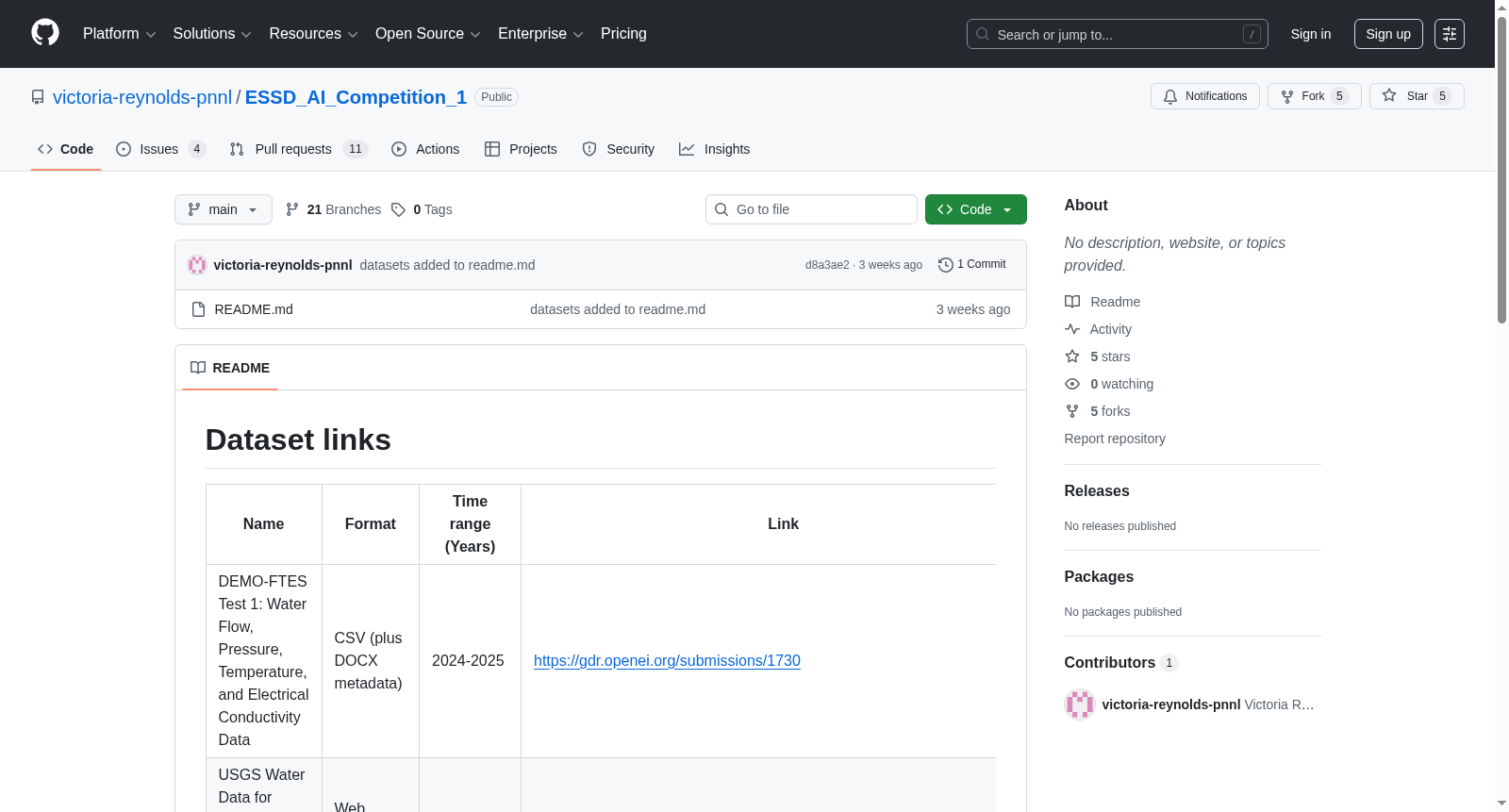The image size is (1509, 812).
Task: Open the Packages heading link
Action: pos(1099,577)
